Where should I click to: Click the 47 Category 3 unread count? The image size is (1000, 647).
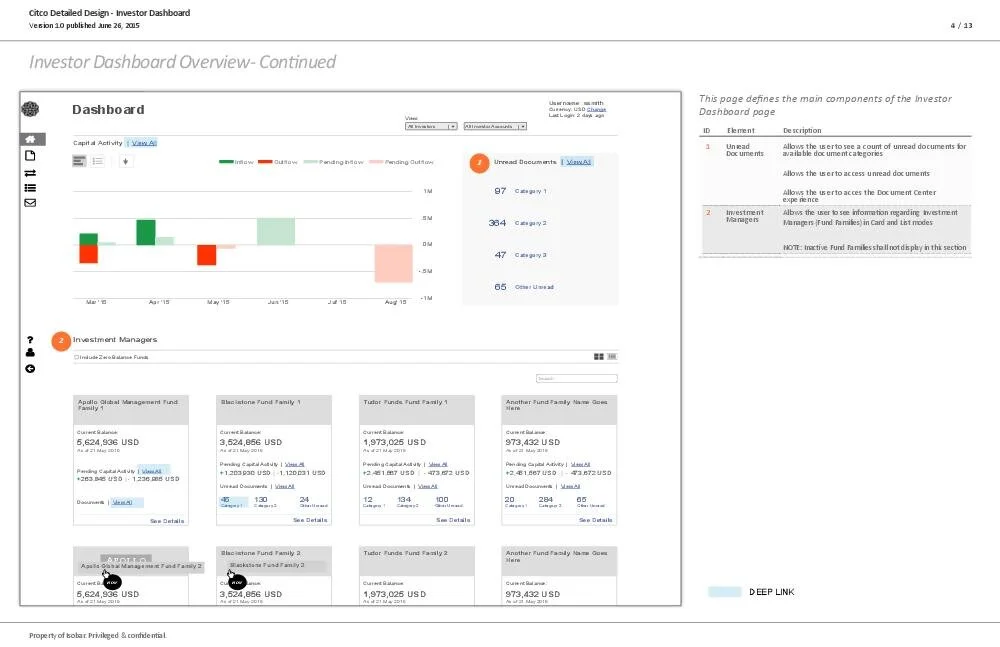click(501, 255)
